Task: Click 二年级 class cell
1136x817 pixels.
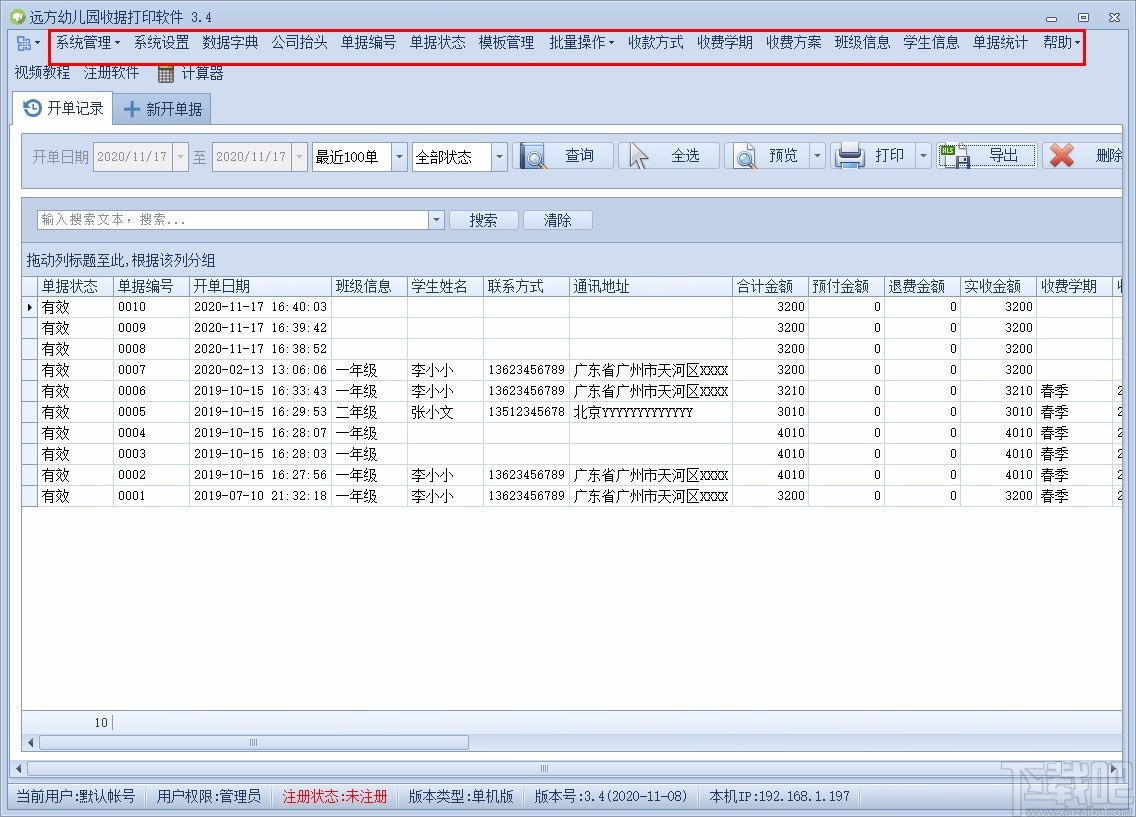Action: coord(369,412)
